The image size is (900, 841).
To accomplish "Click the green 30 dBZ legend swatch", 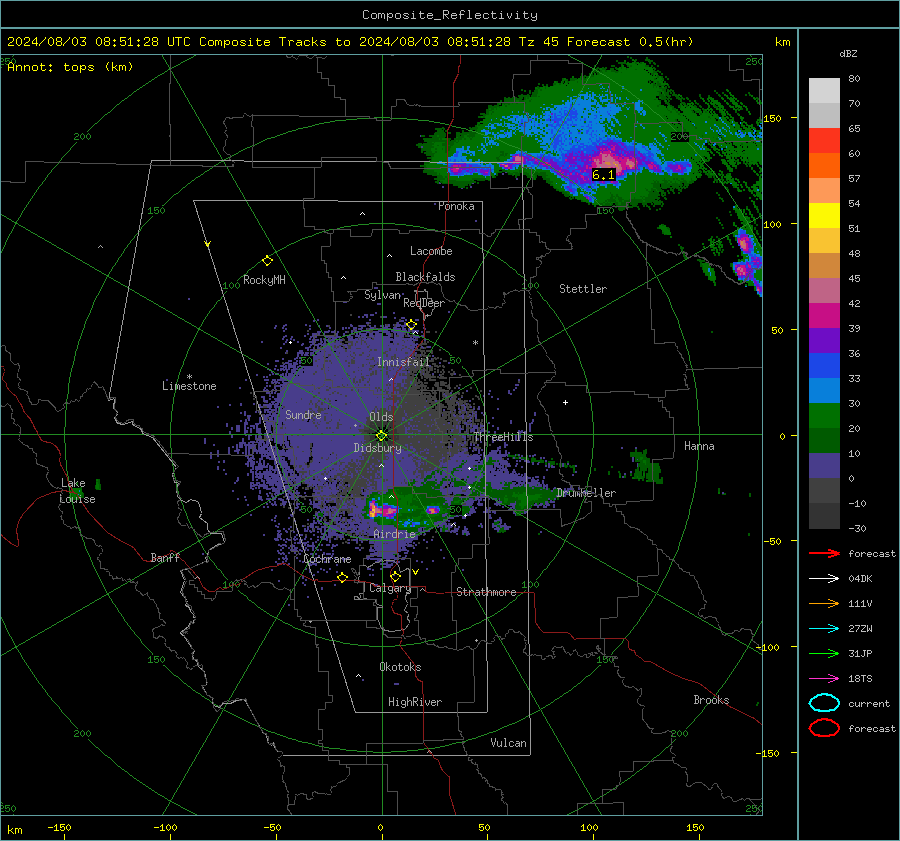I will pos(824,415).
